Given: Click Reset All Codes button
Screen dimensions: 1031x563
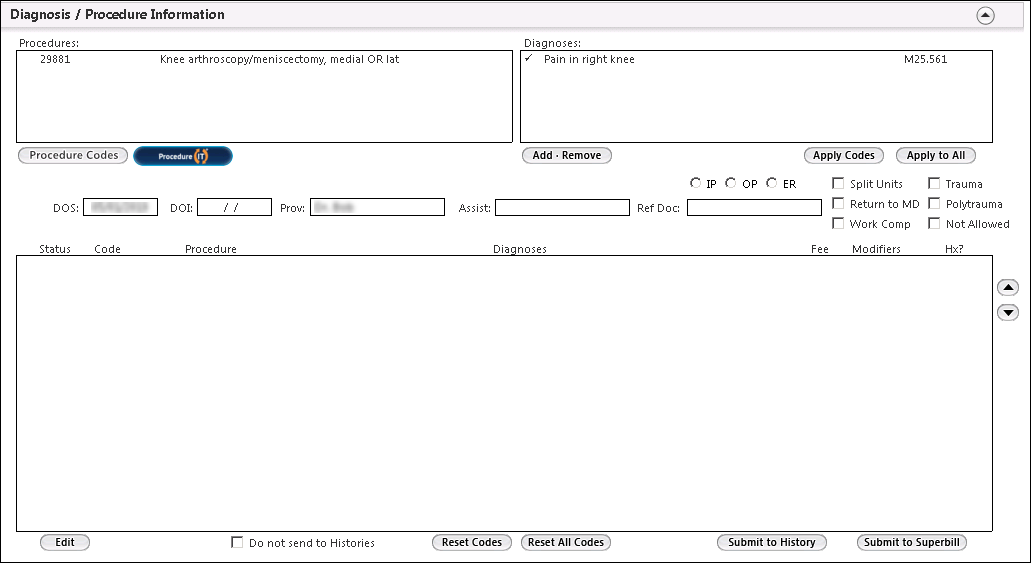Looking at the screenshot, I should (565, 543).
